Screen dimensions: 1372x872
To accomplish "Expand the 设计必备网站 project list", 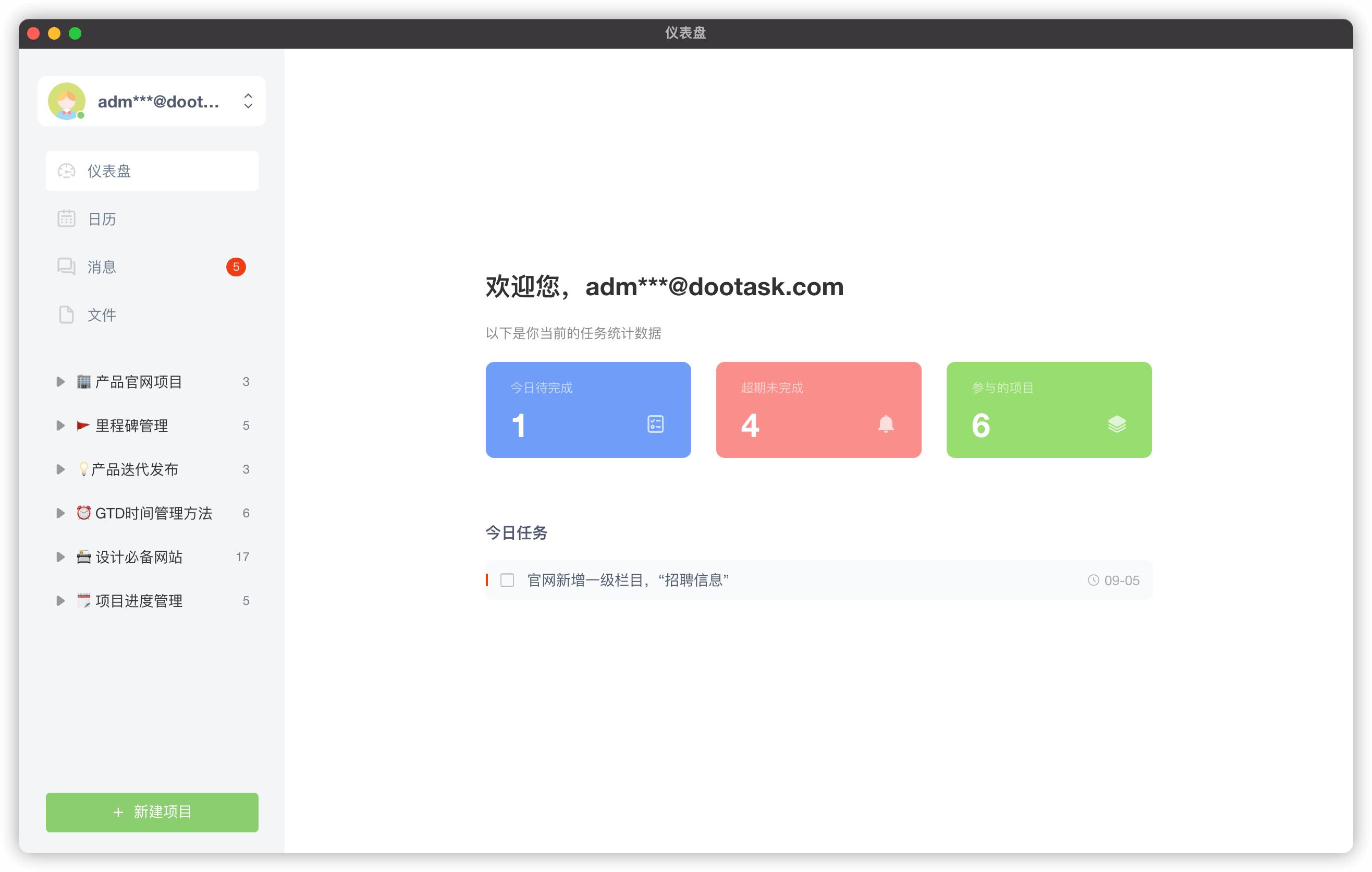I will pyautogui.click(x=60, y=557).
